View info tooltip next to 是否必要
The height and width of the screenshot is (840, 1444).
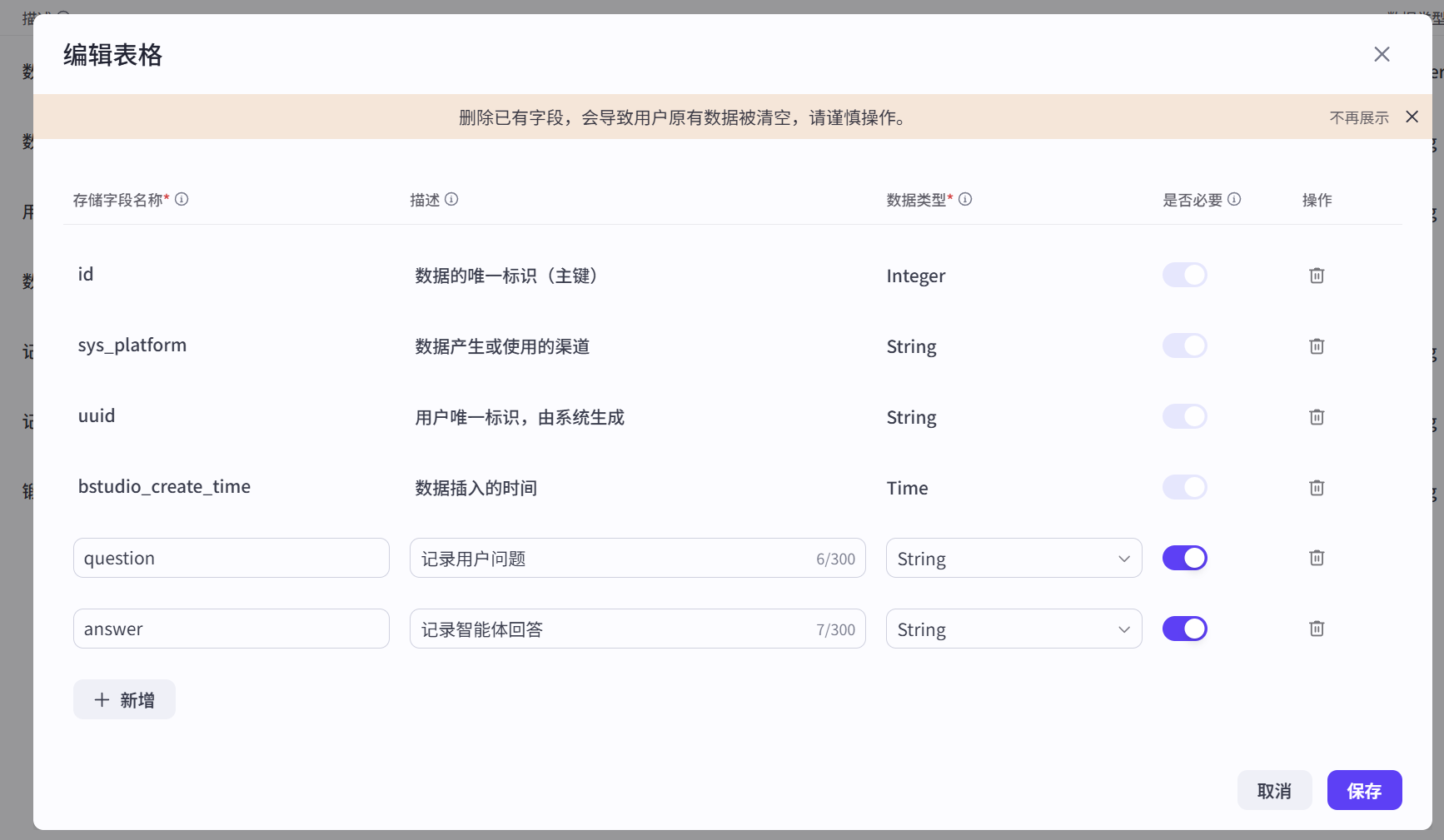(1236, 199)
